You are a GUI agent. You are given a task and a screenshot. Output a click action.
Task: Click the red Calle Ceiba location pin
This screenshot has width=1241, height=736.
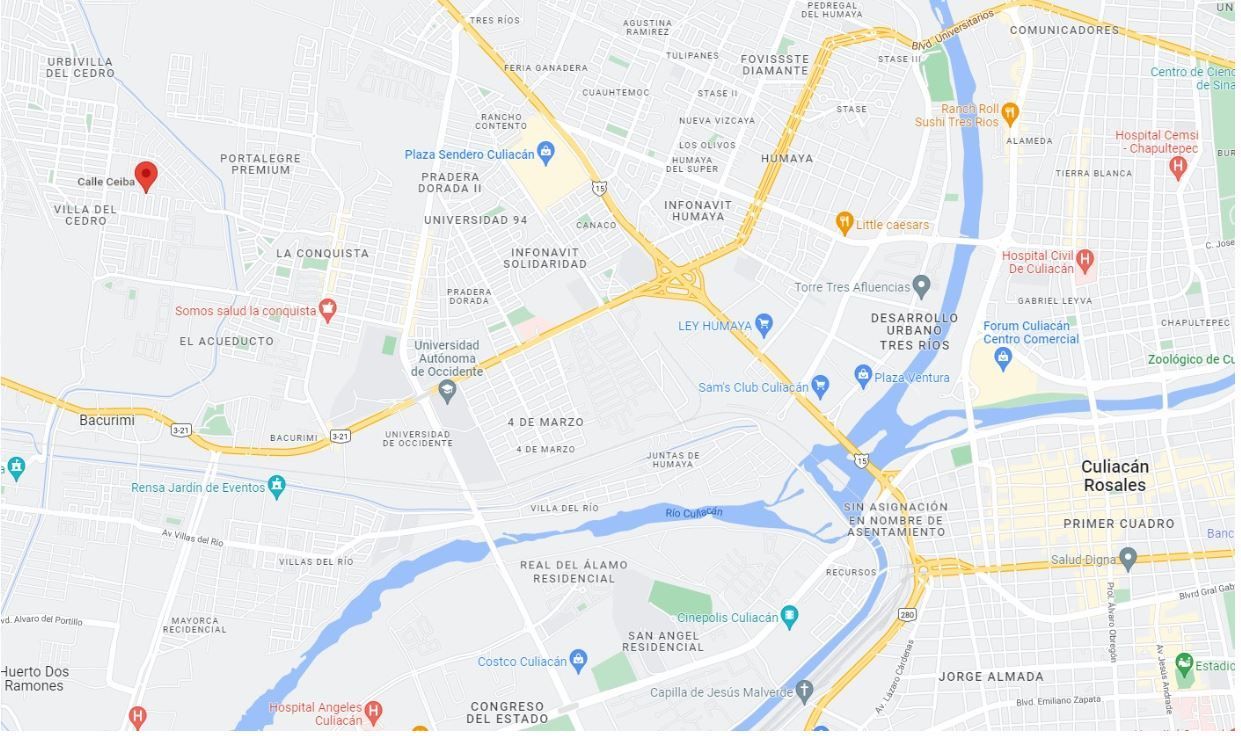pos(146,177)
